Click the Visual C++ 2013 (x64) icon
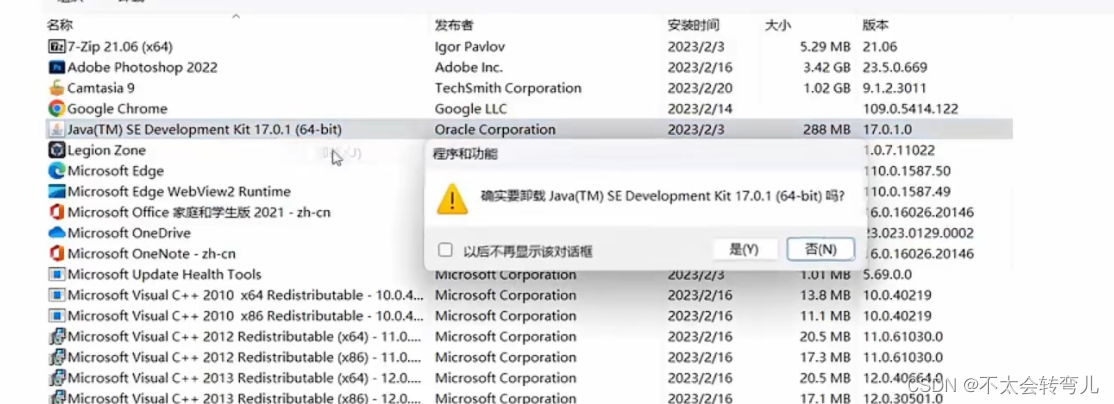The width and height of the screenshot is (1114, 404). coord(56,378)
